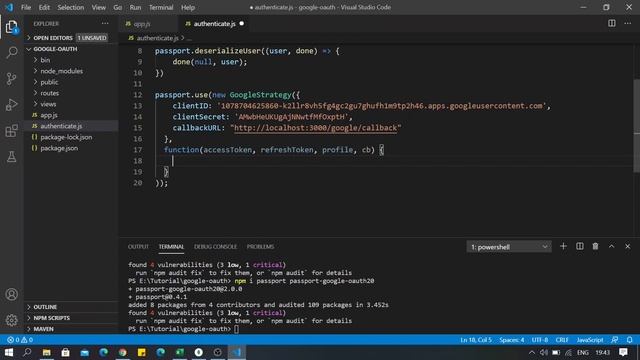The height and width of the screenshot is (360, 640).
Task: Open the Explorer view in activity bar
Action: [x=11, y=27]
